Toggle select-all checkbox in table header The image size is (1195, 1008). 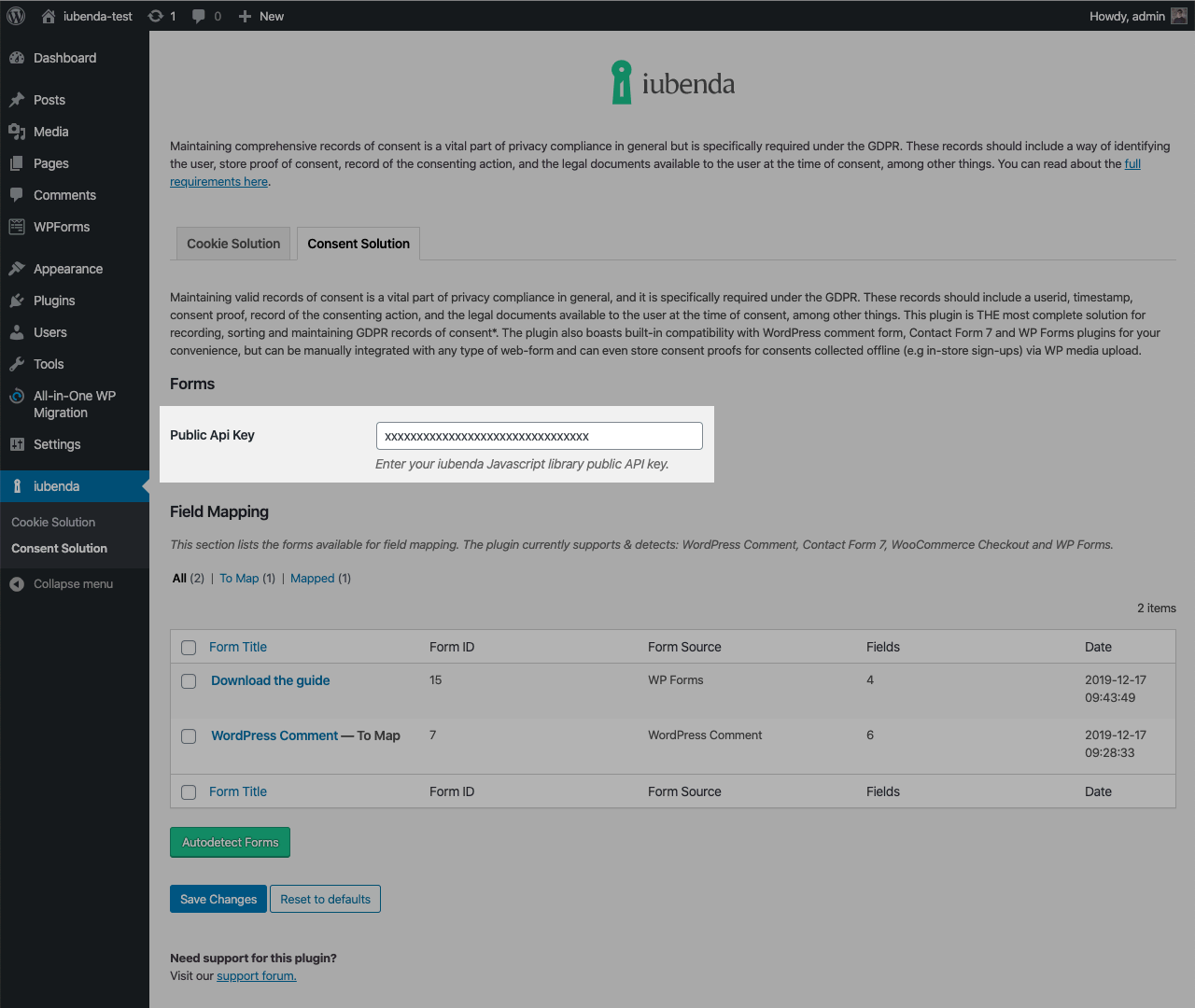tap(189, 648)
